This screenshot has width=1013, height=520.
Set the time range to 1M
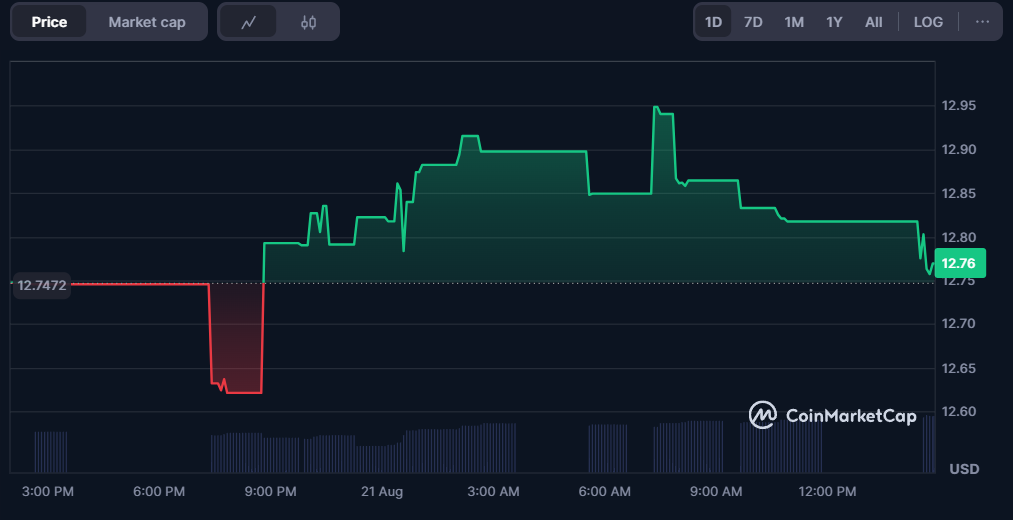[x=794, y=22]
